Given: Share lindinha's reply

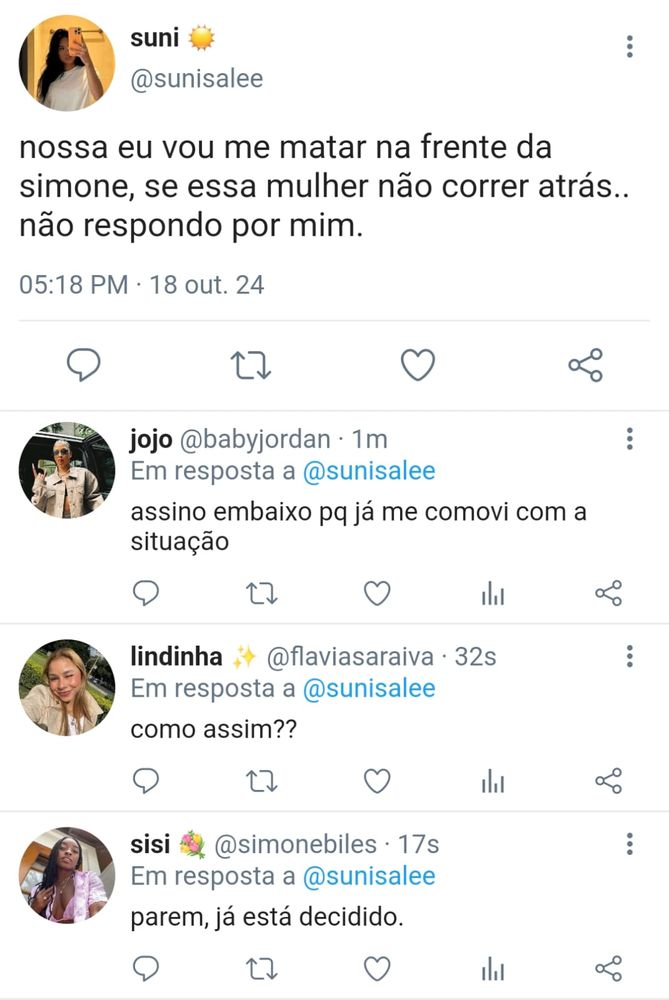Looking at the screenshot, I should [x=608, y=780].
